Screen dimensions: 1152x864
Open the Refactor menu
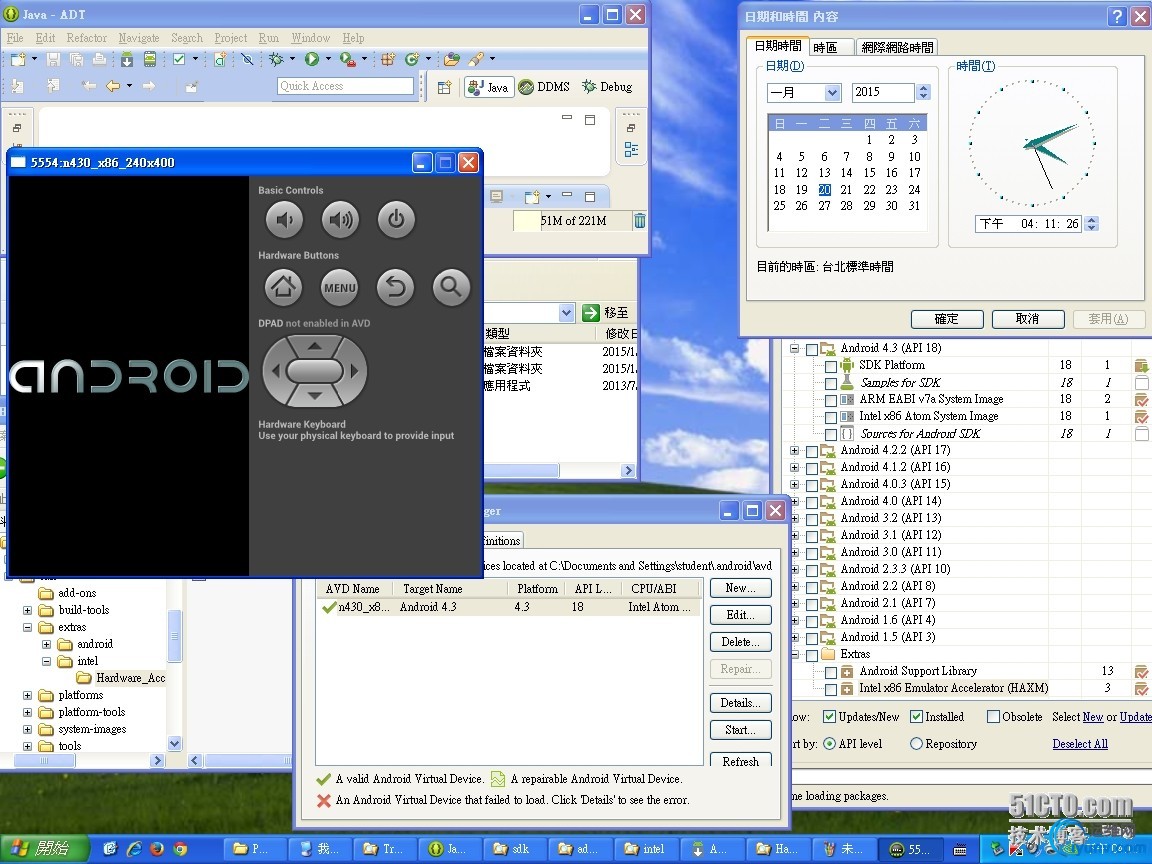point(86,38)
